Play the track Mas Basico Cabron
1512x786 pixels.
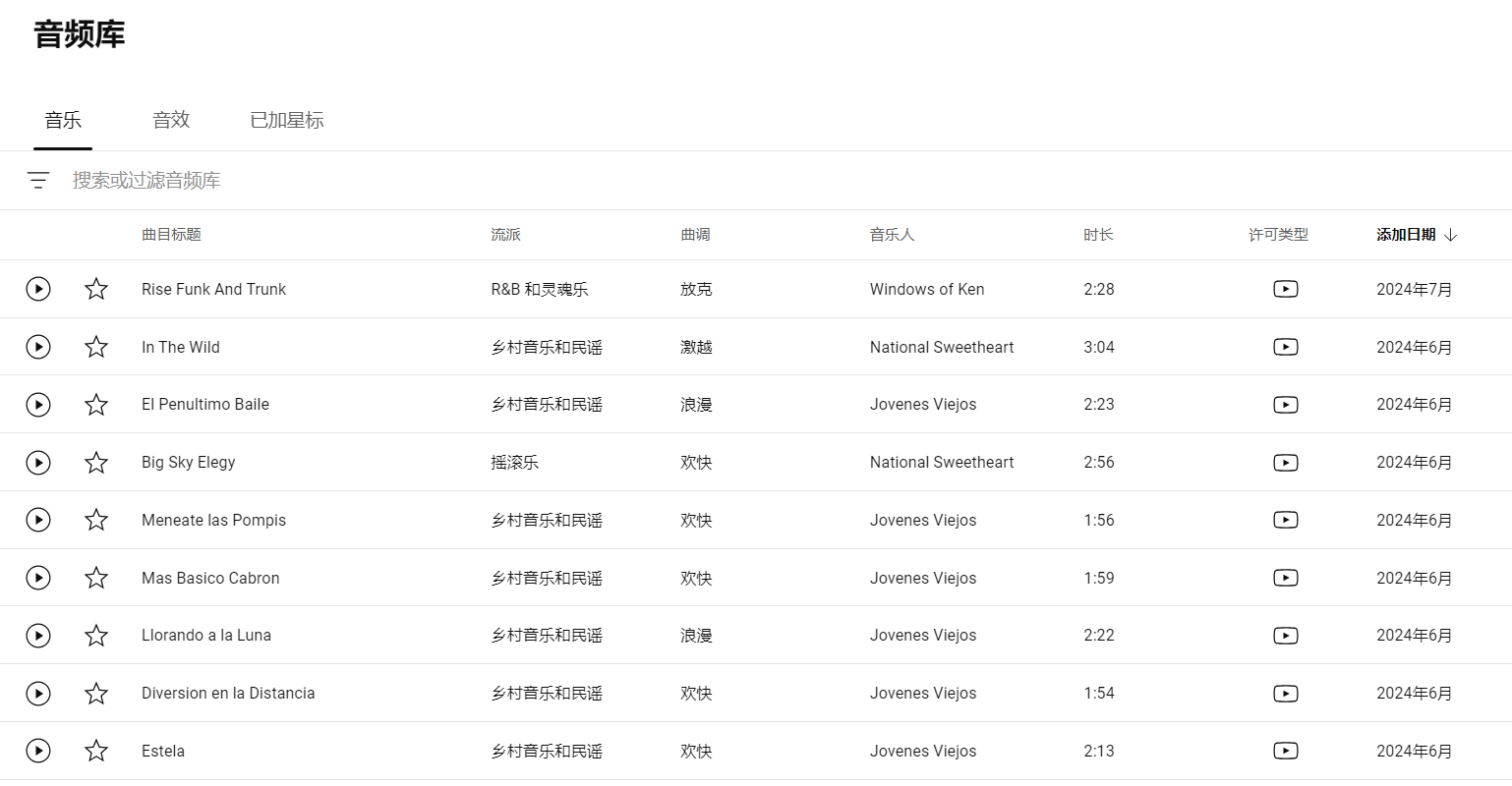pyautogui.click(x=38, y=578)
